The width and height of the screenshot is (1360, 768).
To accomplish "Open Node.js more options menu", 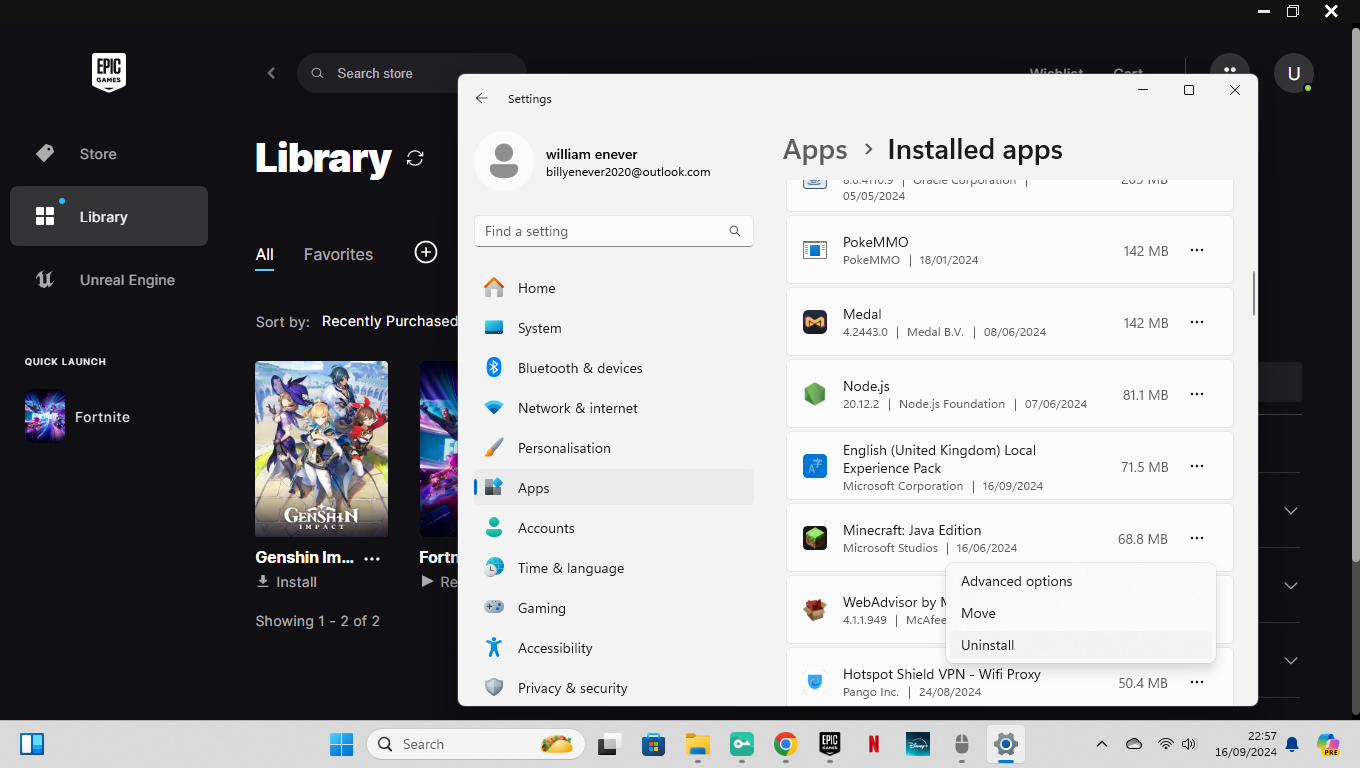I will [1197, 394].
